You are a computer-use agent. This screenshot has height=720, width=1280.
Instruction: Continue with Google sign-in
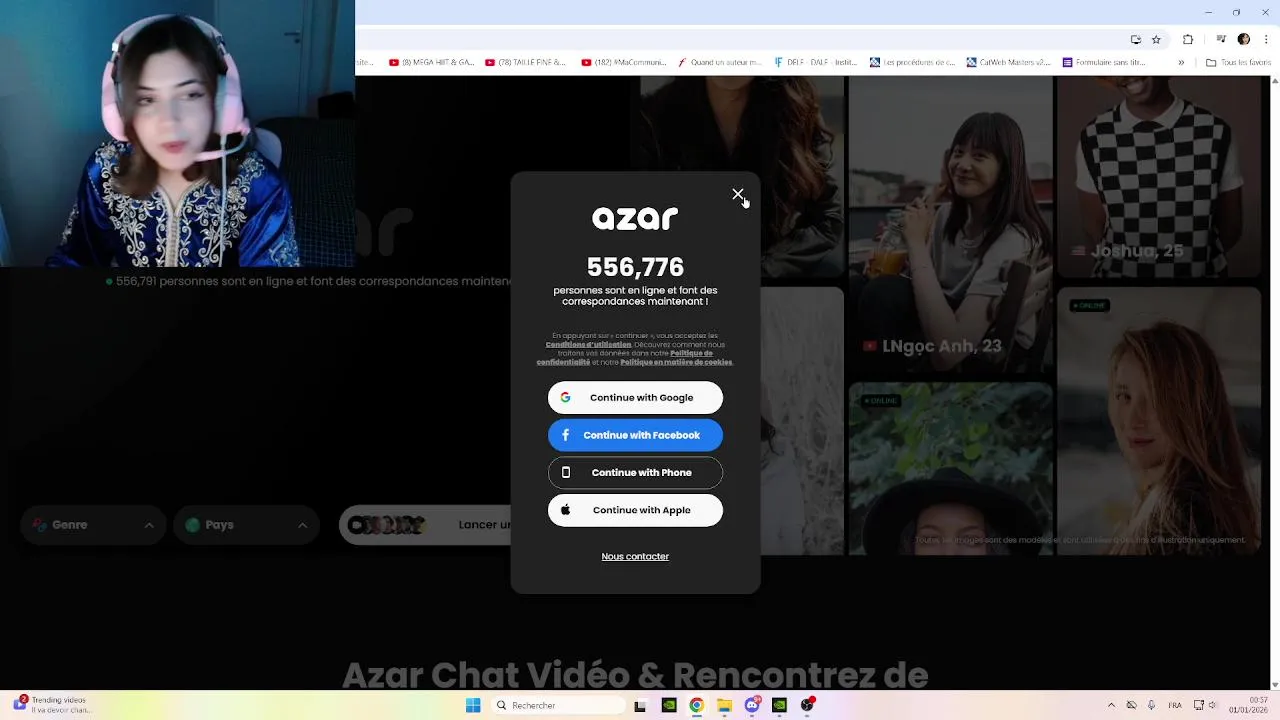[635, 397]
